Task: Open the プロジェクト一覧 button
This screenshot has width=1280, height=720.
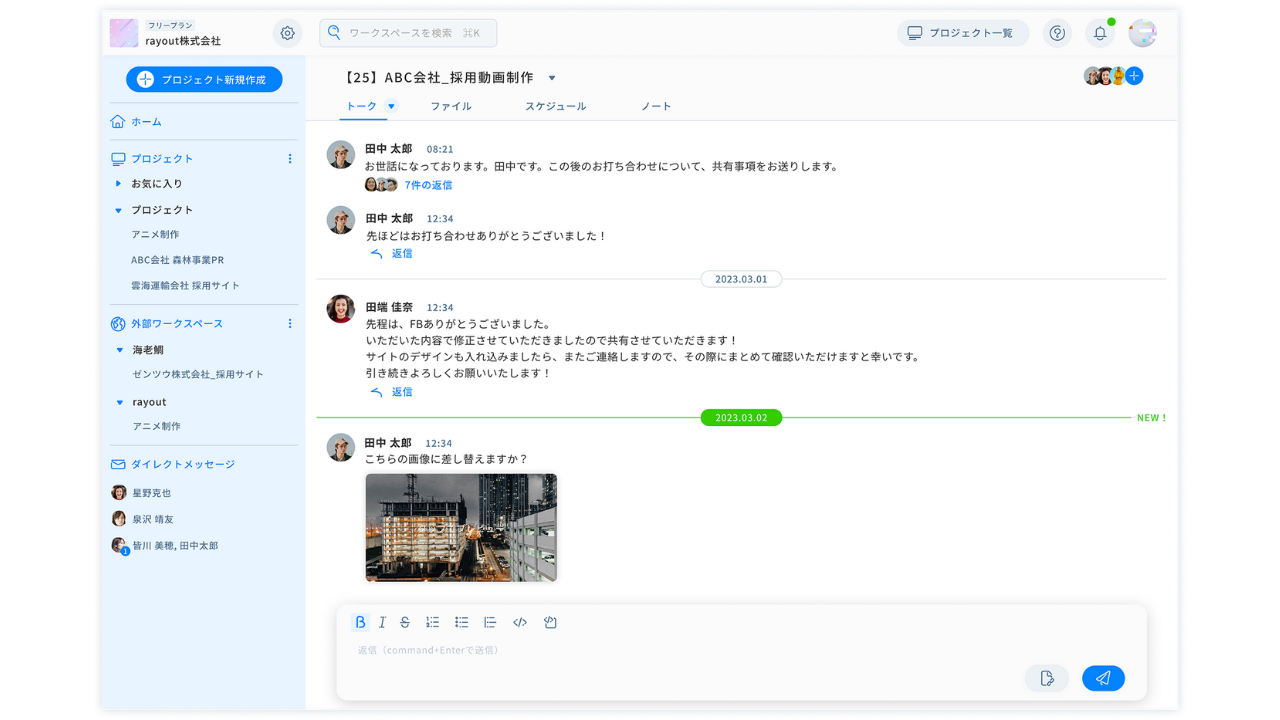Action: pyautogui.click(x=963, y=33)
